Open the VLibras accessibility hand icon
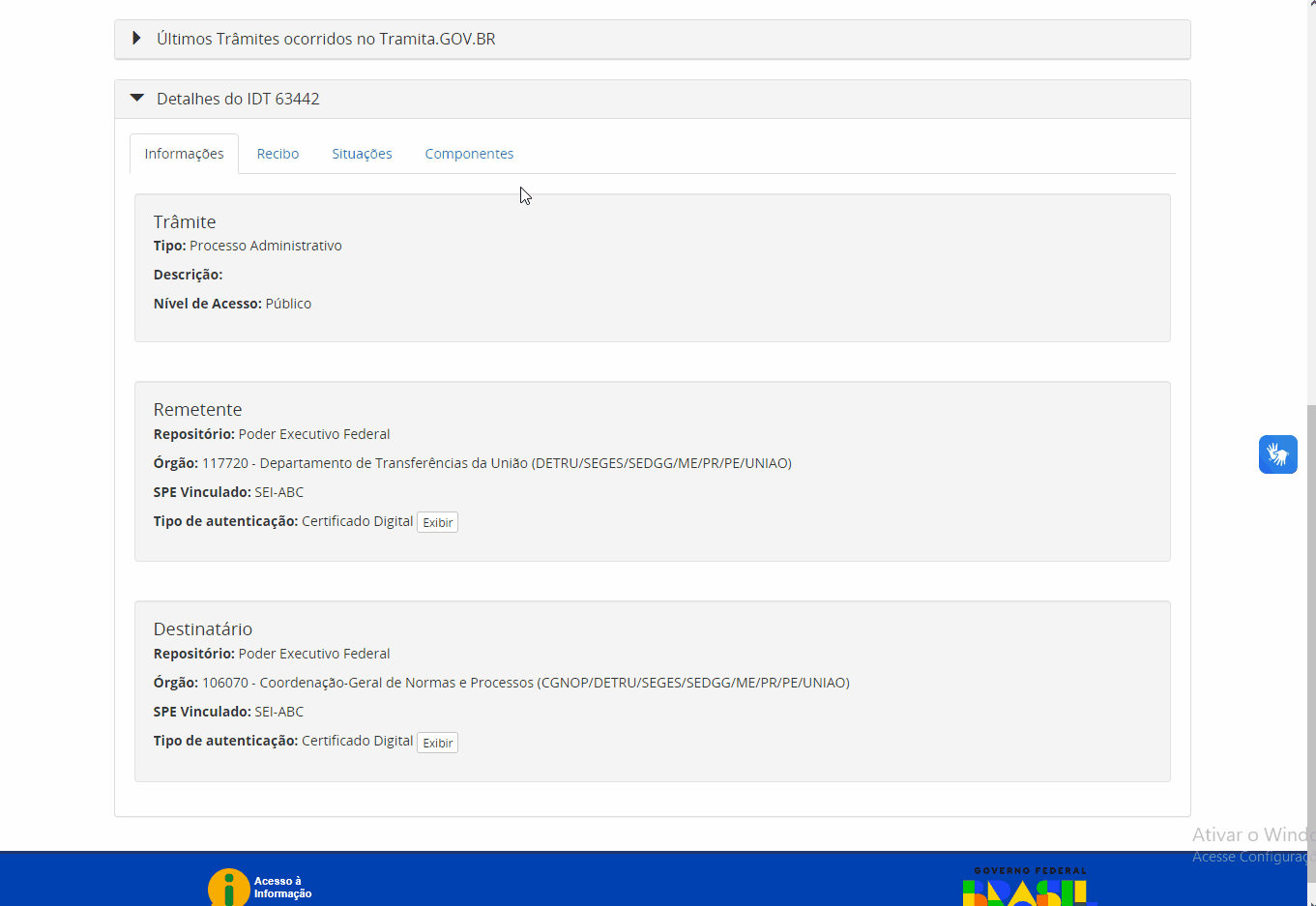The width and height of the screenshot is (1316, 906). pyautogui.click(x=1277, y=454)
